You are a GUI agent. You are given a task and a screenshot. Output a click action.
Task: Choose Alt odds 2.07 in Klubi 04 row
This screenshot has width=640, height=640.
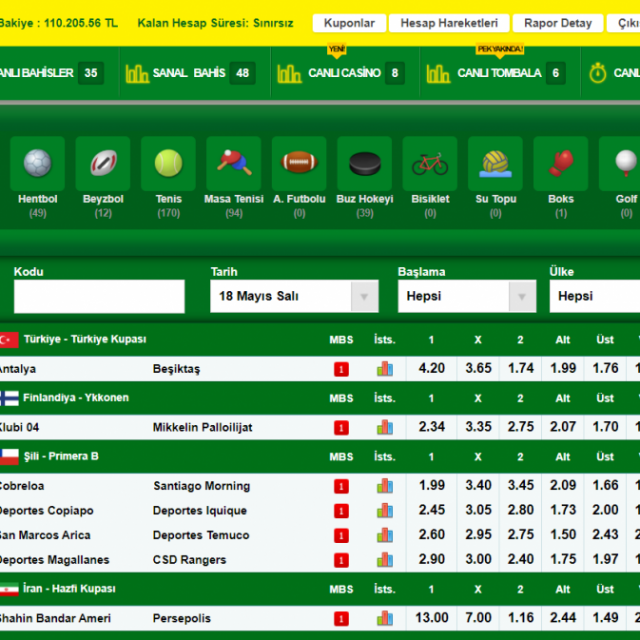563,427
